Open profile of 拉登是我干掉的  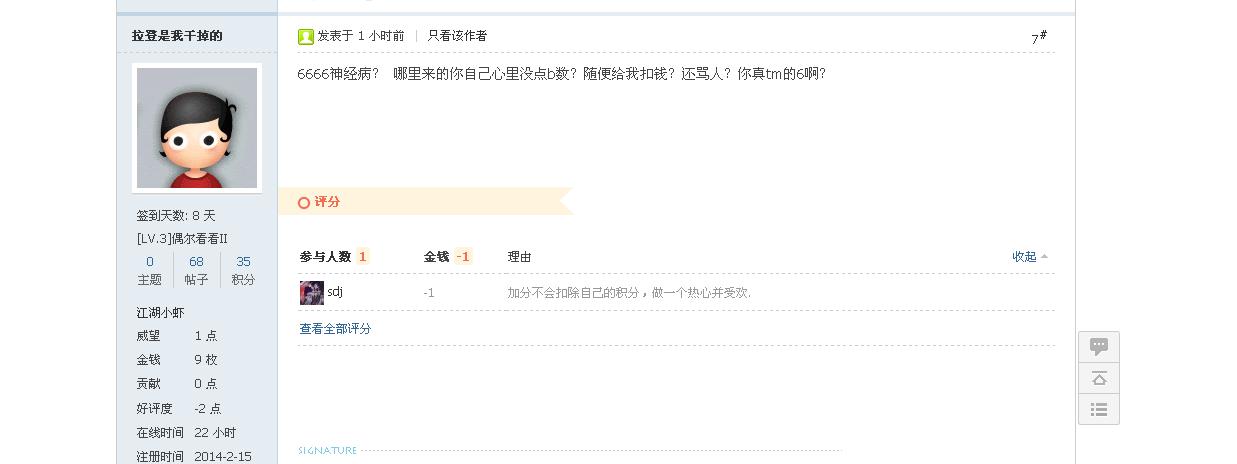(177, 36)
